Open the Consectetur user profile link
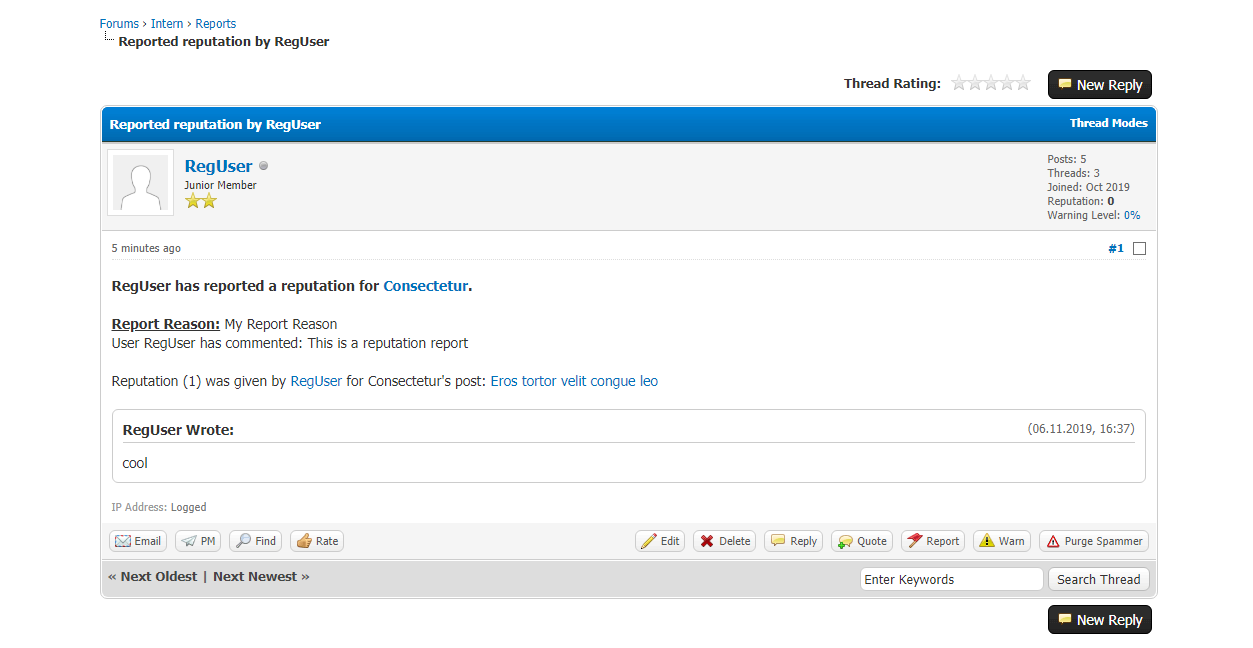This screenshot has height=648, width=1253. pyautogui.click(x=425, y=286)
